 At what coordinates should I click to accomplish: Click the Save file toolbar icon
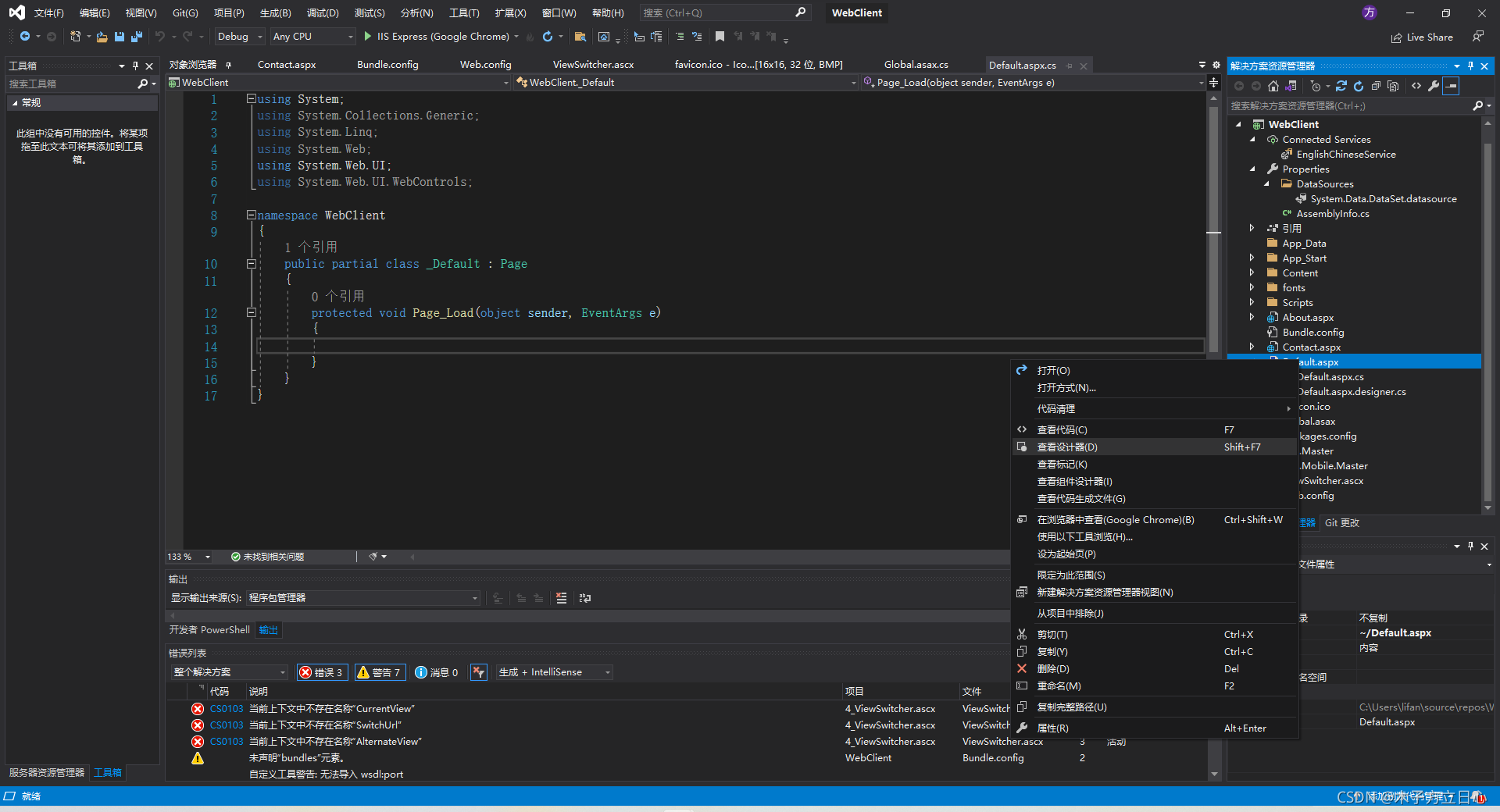(120, 37)
